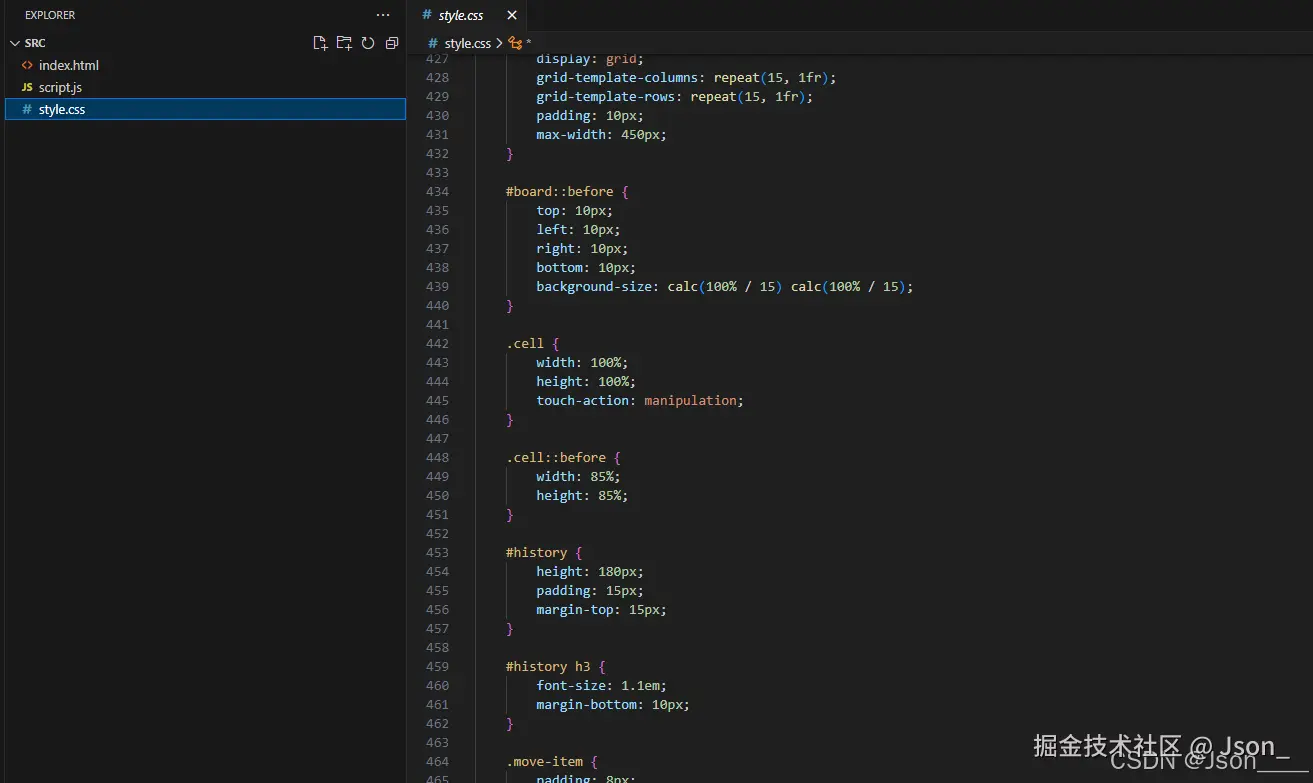The height and width of the screenshot is (783, 1313).
Task: Refresh the Explorer file tree
Action: point(368,43)
